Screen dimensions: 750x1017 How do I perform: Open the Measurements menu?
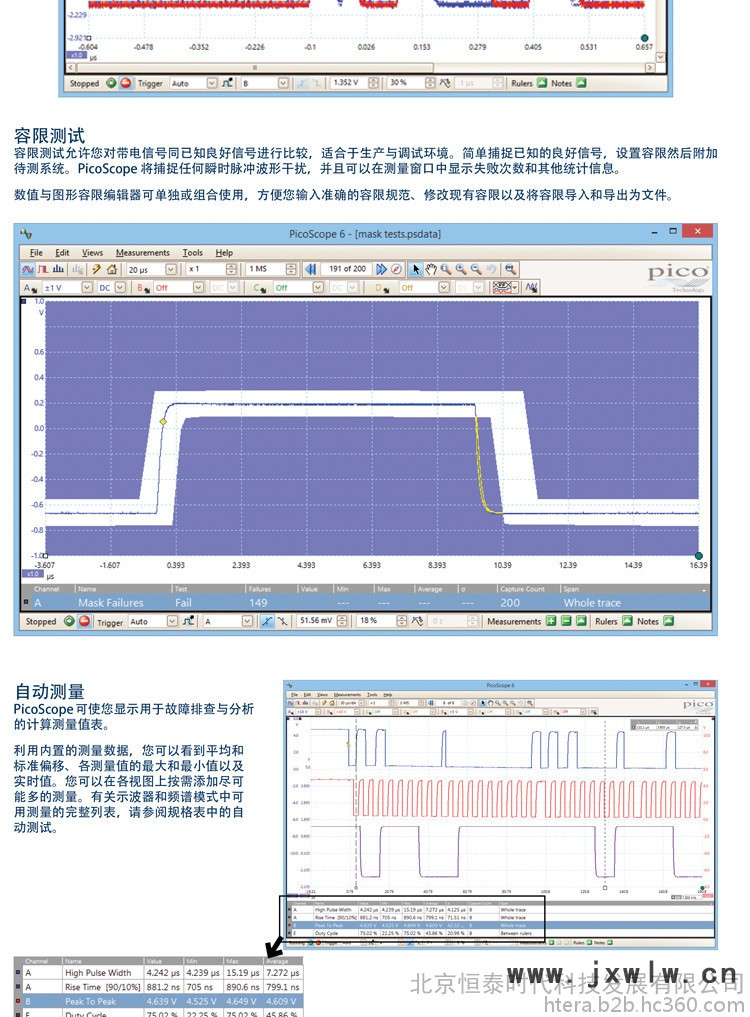pyautogui.click(x=143, y=252)
